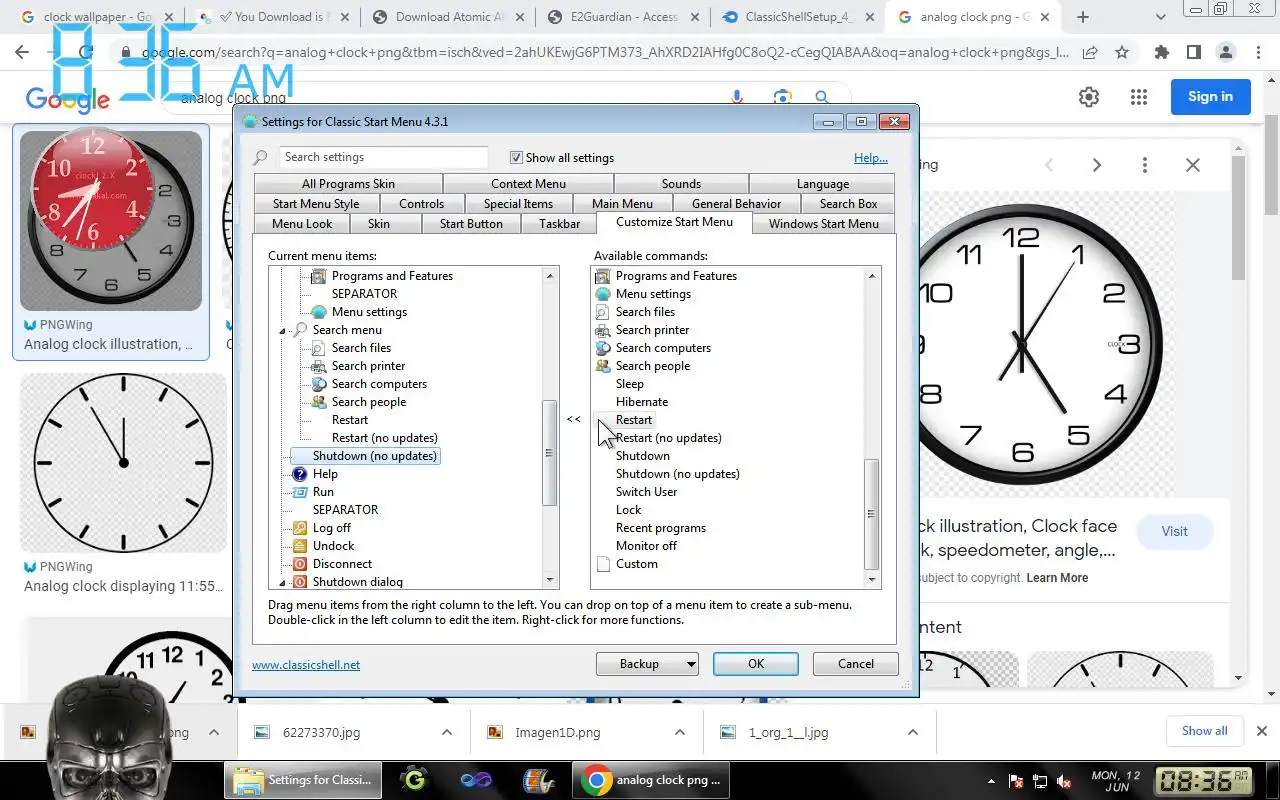Click the Available commands vertical scrollbar thumb
This screenshot has height=800, width=1280.
click(x=871, y=514)
